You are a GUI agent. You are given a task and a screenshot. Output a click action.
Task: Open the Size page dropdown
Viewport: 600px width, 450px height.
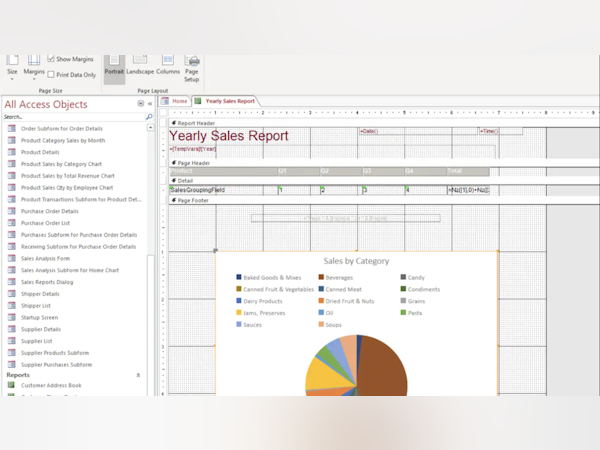coord(12,68)
